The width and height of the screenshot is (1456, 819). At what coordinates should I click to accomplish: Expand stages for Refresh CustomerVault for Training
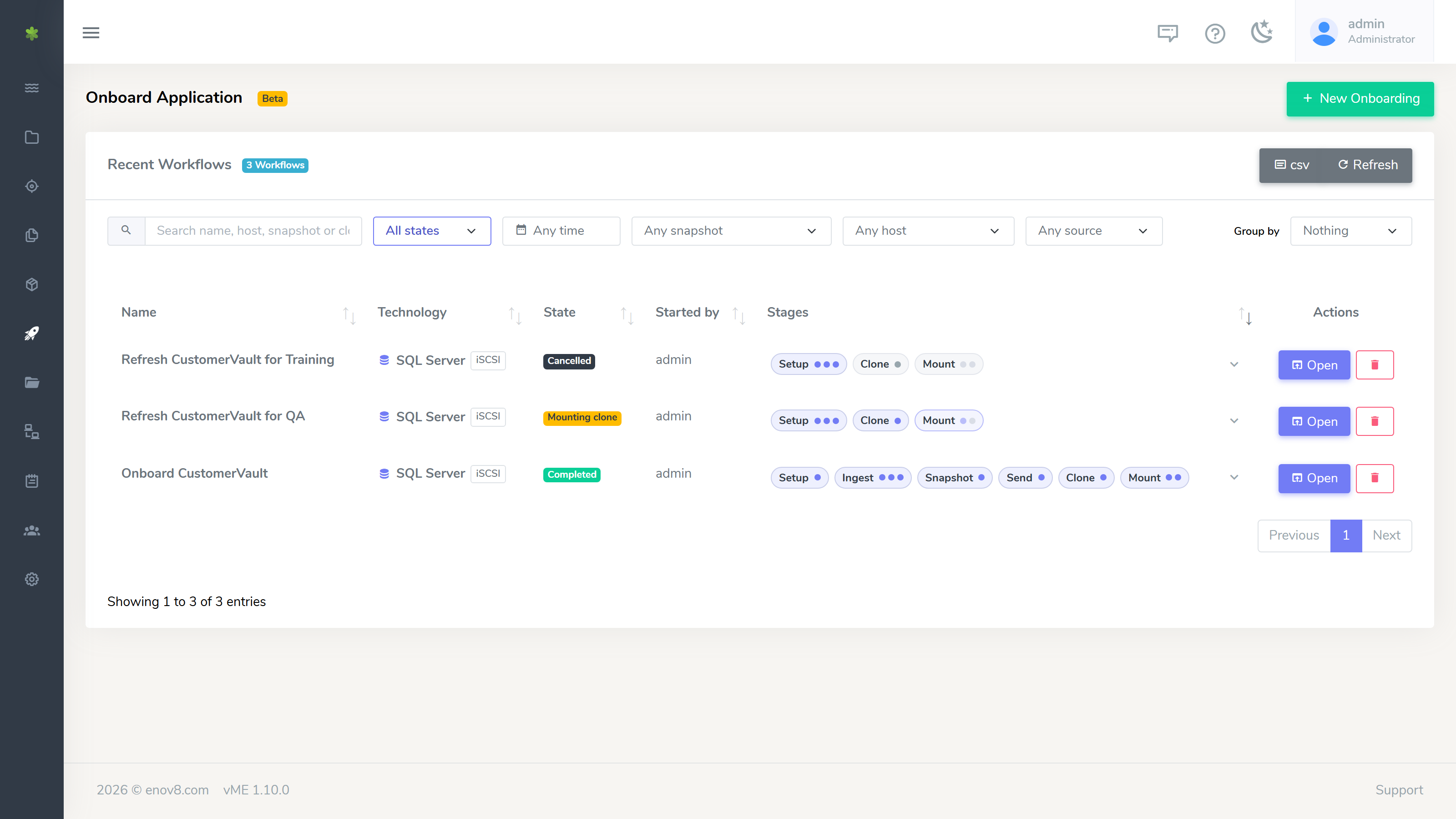point(1234,364)
